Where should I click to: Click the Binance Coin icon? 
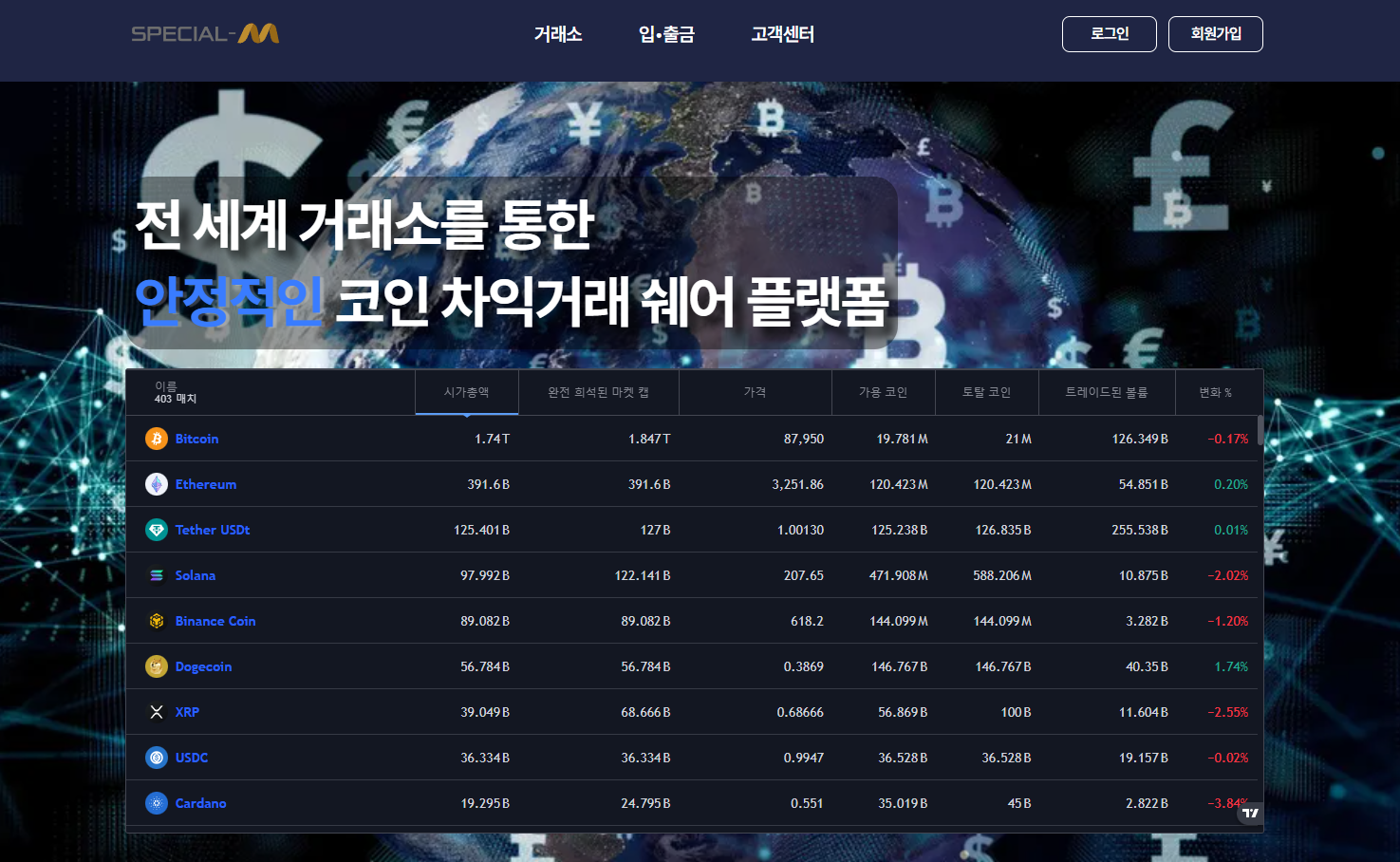(157, 621)
